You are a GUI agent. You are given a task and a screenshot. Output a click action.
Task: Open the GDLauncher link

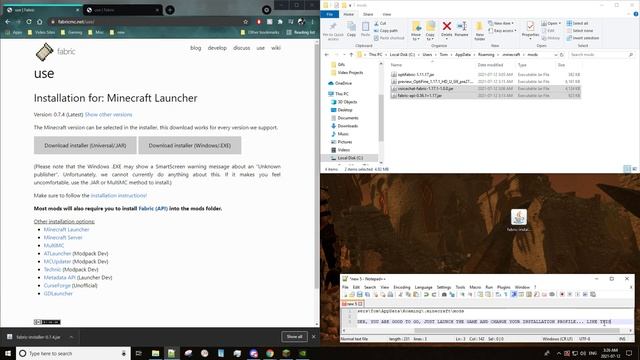click(58, 293)
